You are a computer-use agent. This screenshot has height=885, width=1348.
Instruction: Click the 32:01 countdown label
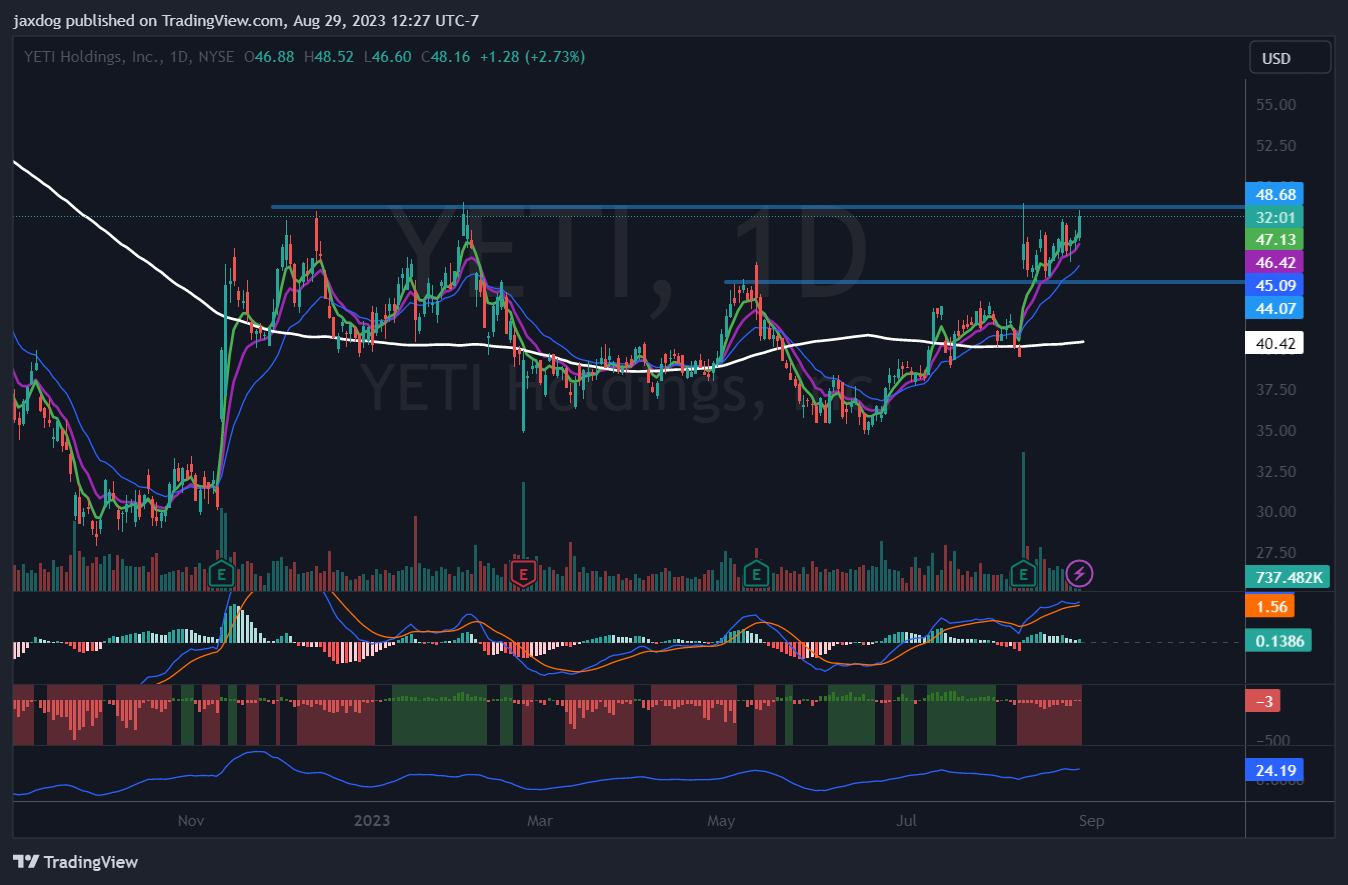[1274, 217]
